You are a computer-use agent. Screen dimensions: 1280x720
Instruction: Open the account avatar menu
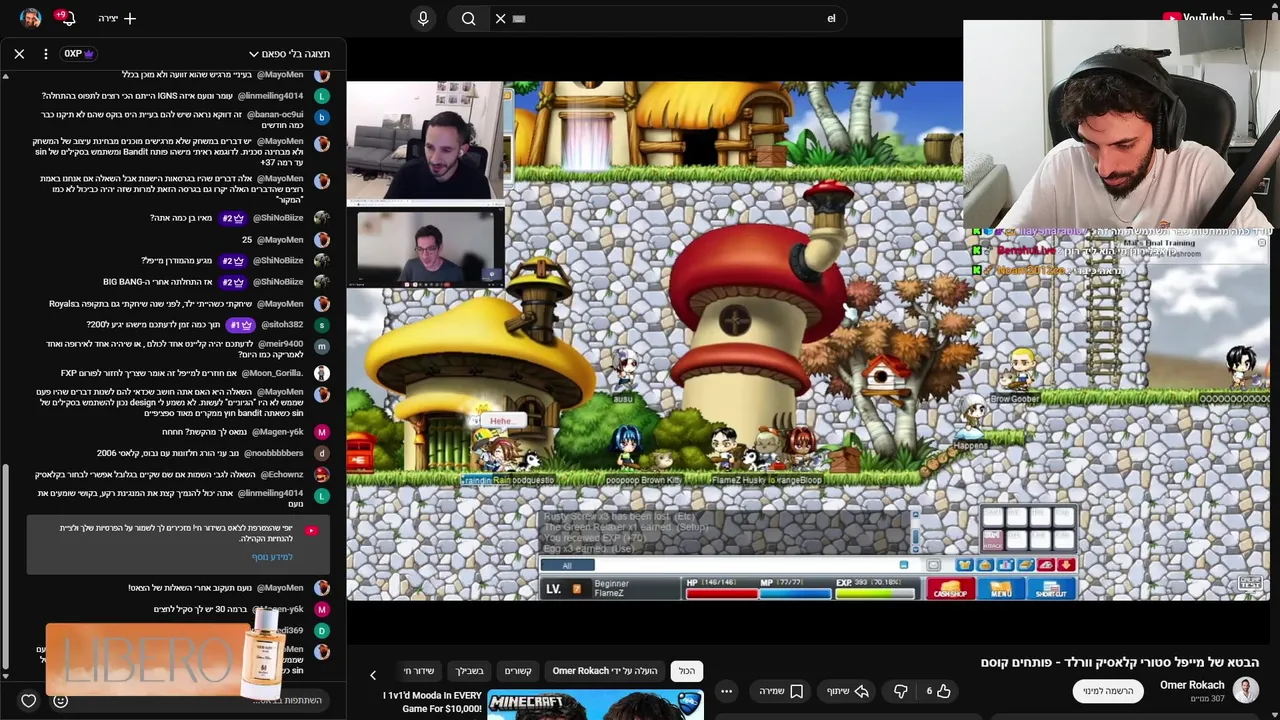point(30,18)
